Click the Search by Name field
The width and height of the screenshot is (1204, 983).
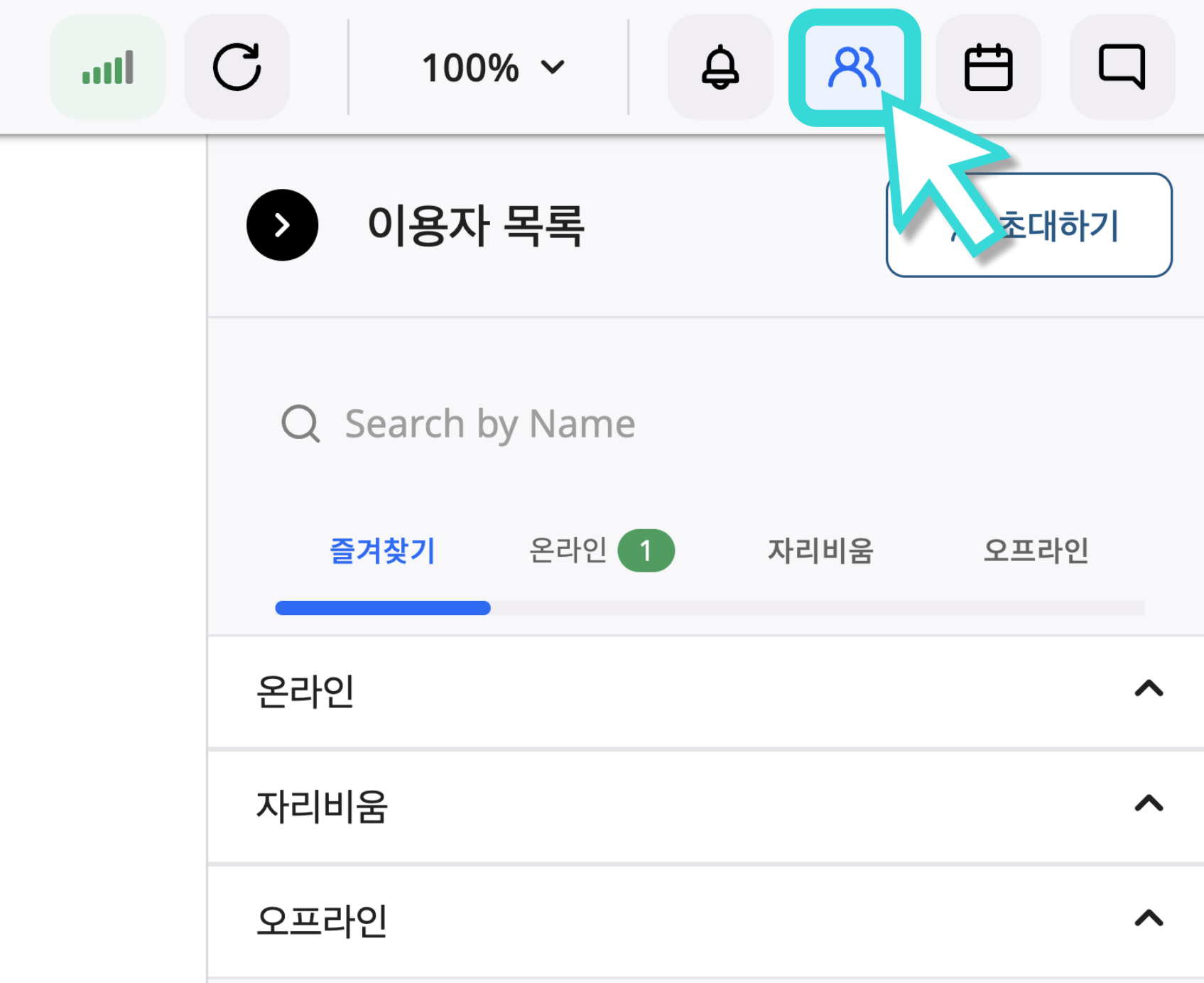[x=568, y=424]
